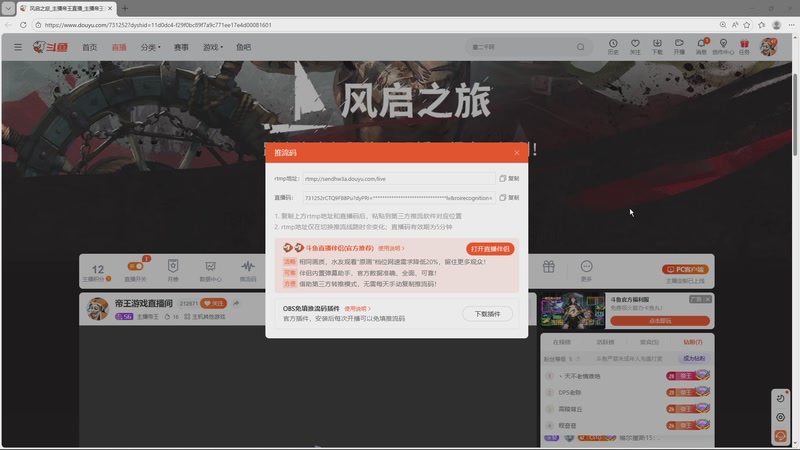Close the 斗鱼官方福利服 advertisement

pyautogui.click(x=707, y=299)
